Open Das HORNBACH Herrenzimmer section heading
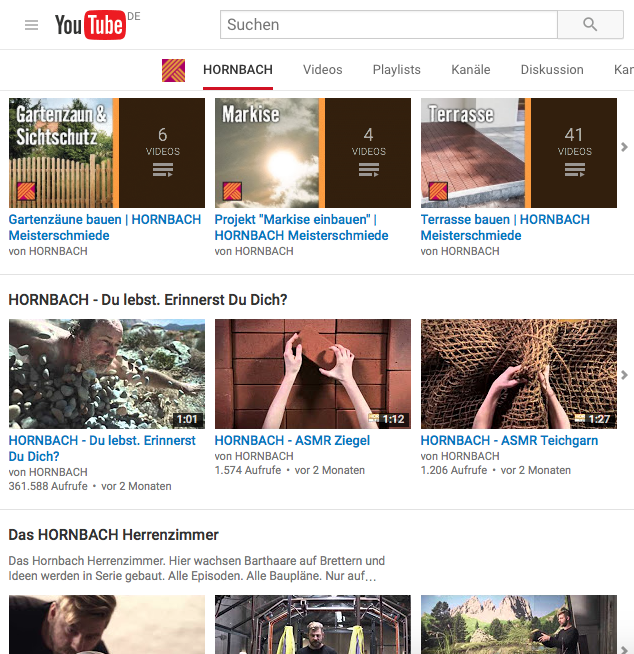634x654 pixels. 113,535
